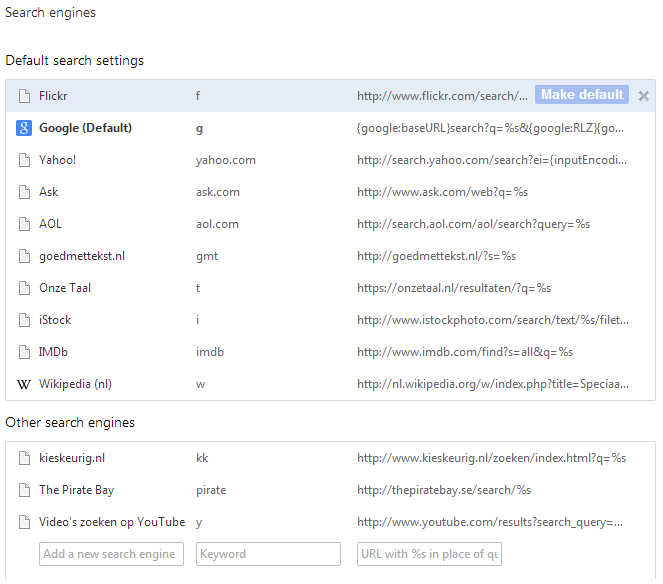Click the ask.com keyword

click(x=218, y=192)
